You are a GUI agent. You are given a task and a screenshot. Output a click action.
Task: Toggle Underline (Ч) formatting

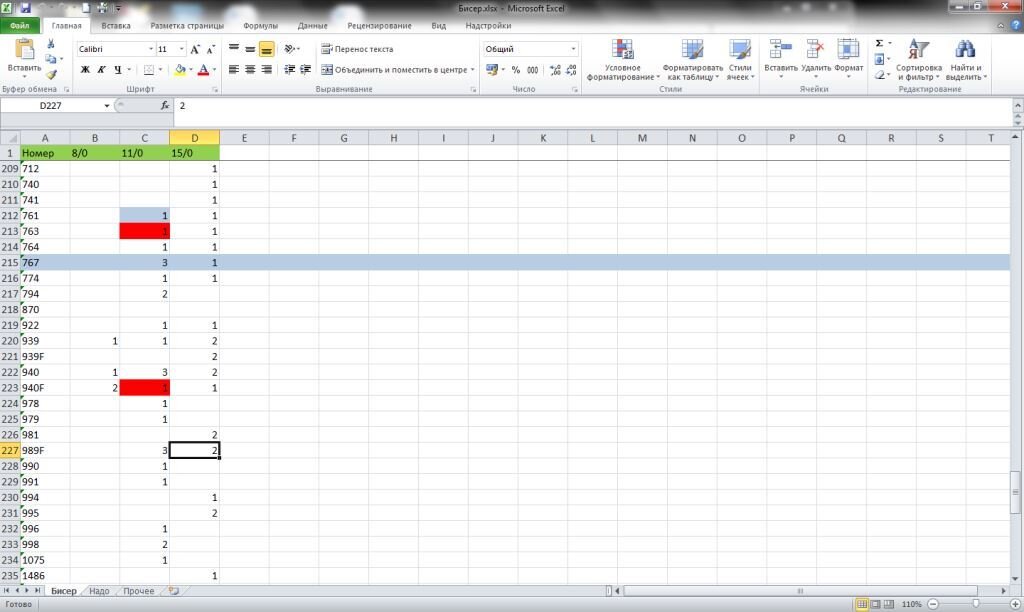point(118,69)
